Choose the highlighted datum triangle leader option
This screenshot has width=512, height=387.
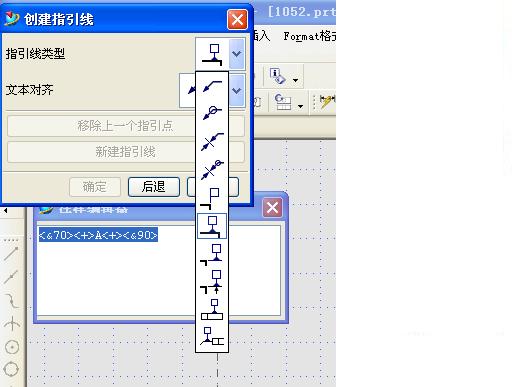212,226
